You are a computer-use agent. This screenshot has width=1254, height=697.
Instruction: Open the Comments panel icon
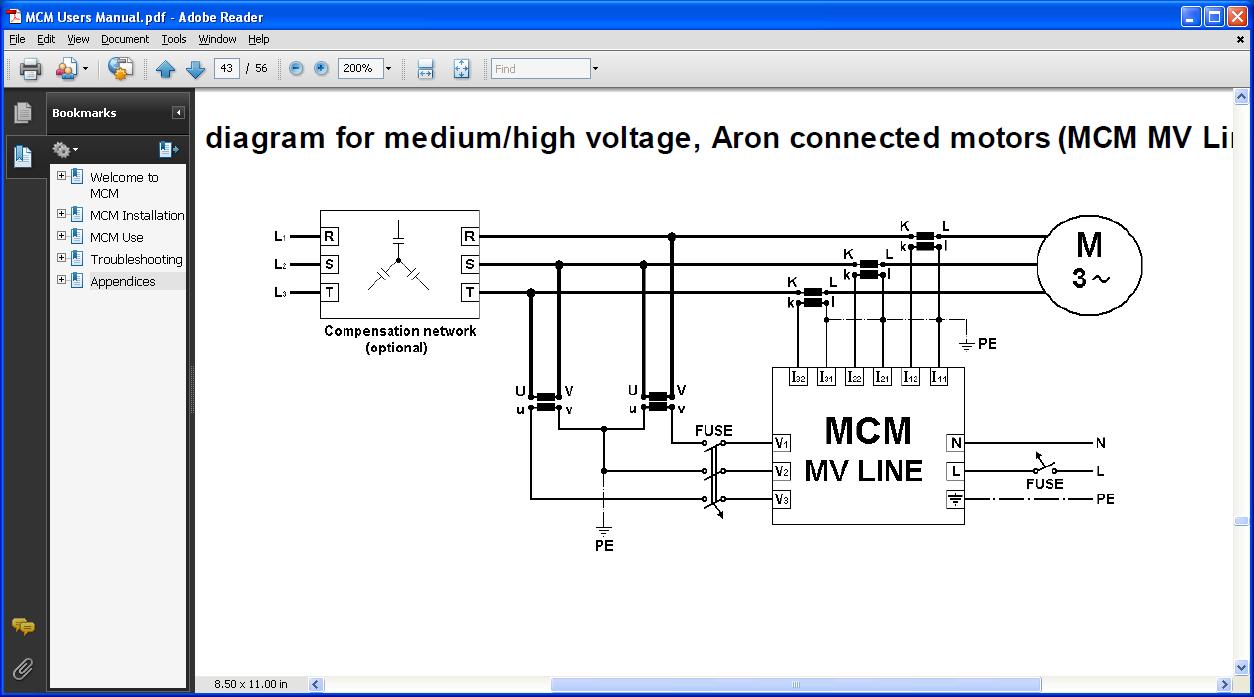point(22,627)
